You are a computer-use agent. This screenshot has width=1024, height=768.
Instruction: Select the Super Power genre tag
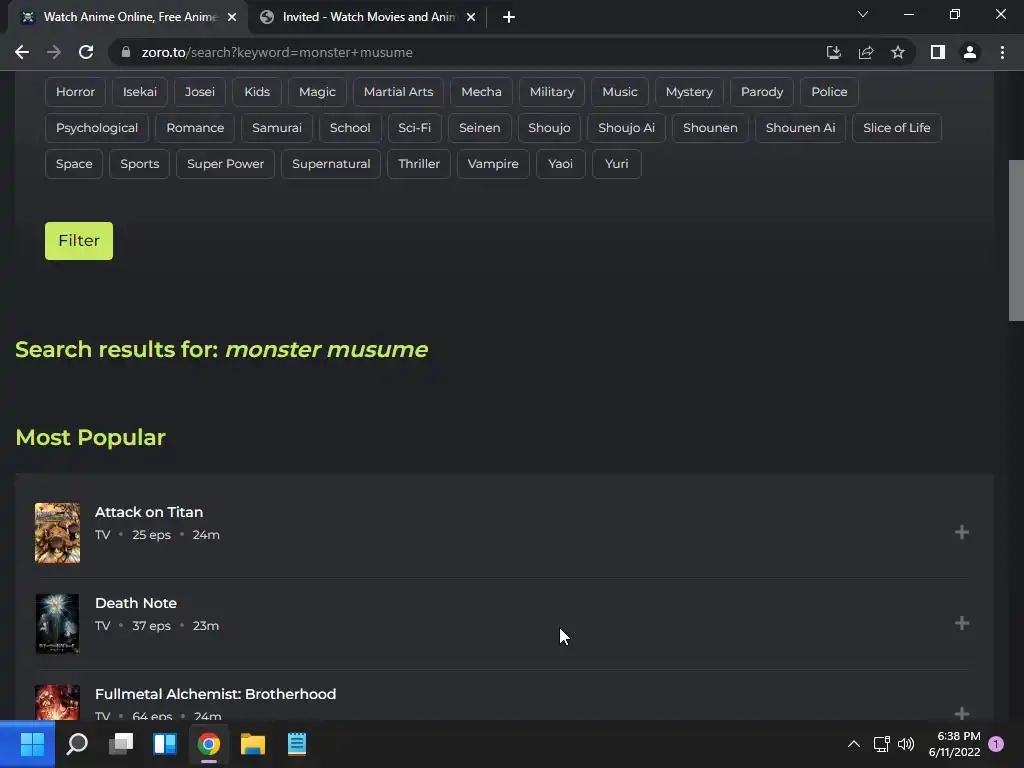coord(225,164)
